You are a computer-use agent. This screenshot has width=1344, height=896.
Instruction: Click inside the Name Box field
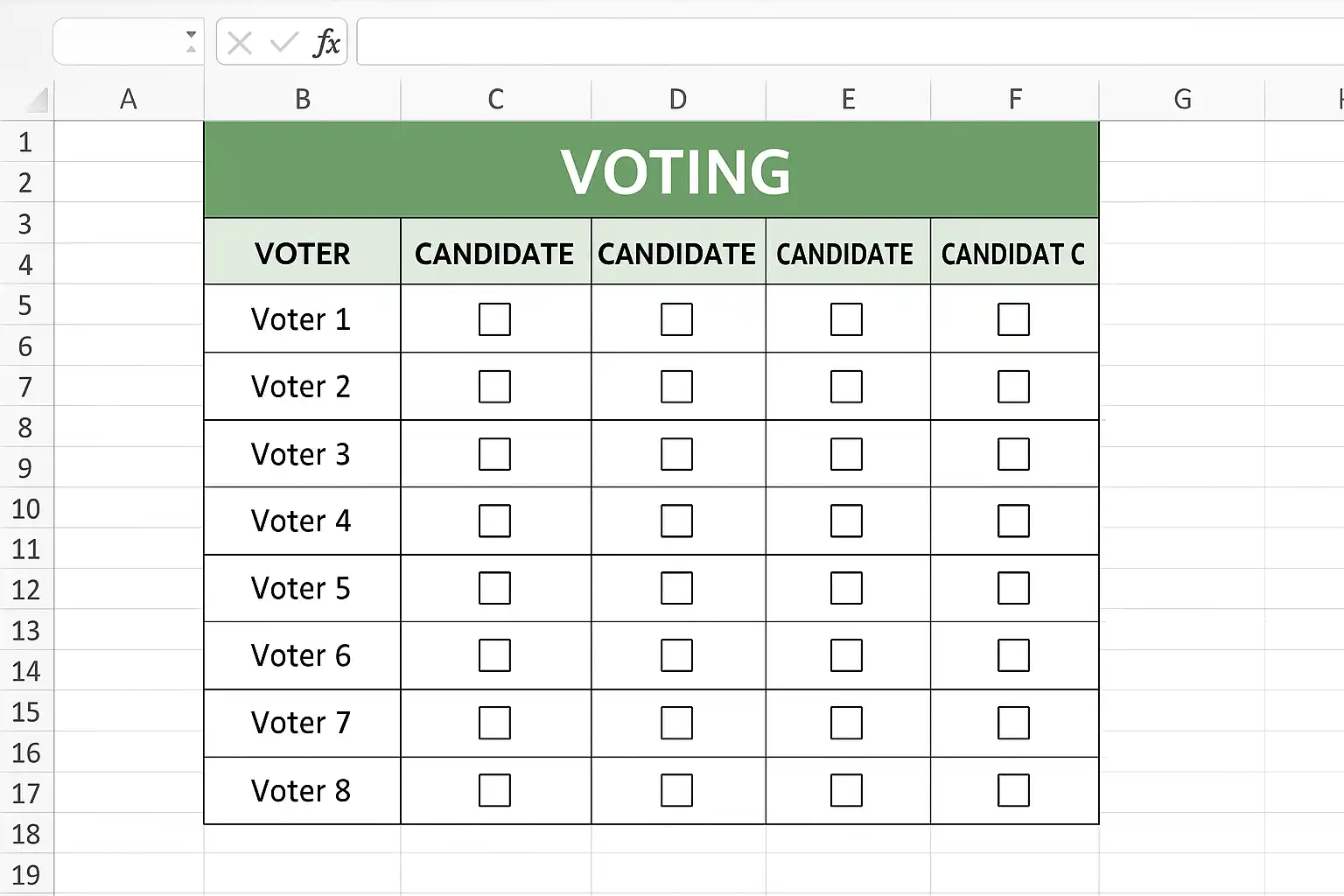(118, 42)
